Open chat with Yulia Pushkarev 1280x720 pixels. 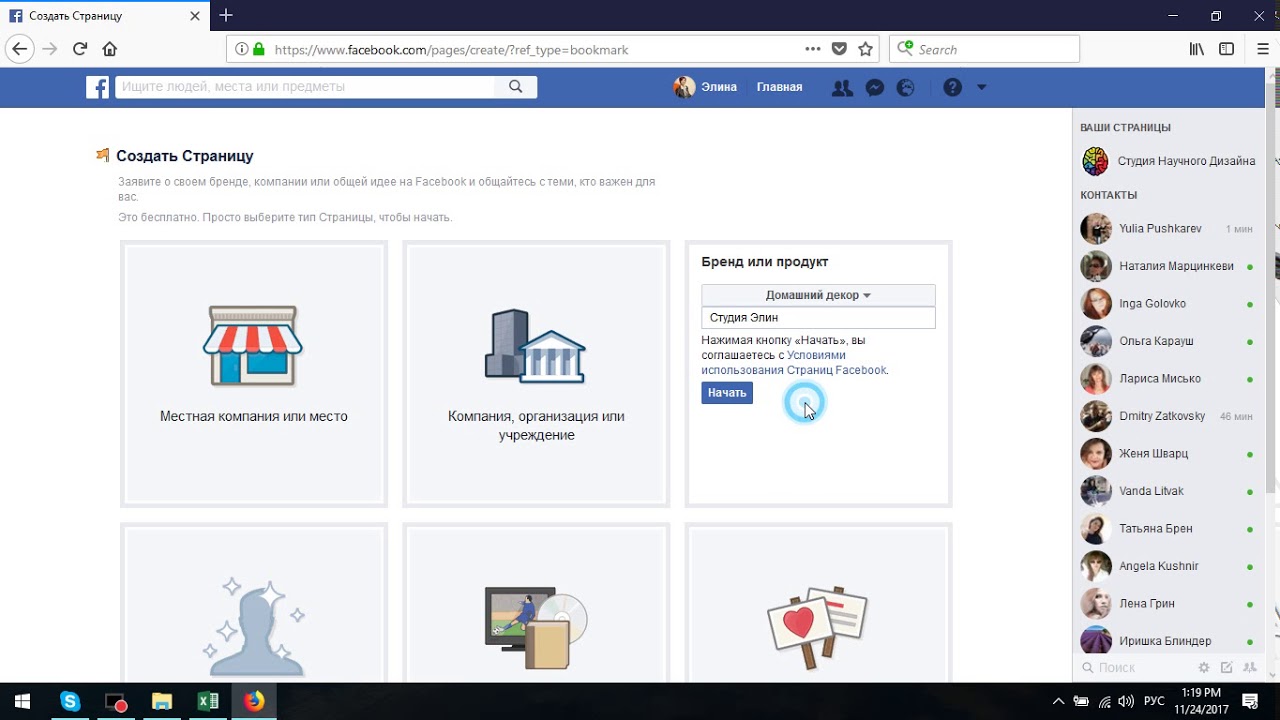click(x=1168, y=229)
